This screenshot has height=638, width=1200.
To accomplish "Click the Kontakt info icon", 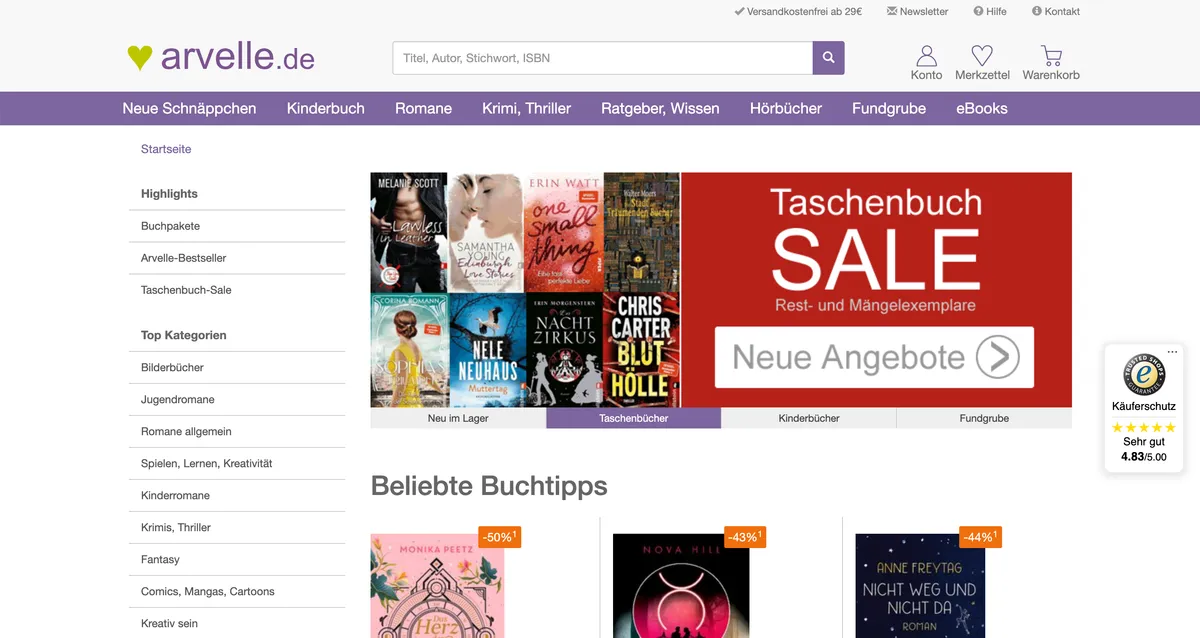I will (1037, 11).
